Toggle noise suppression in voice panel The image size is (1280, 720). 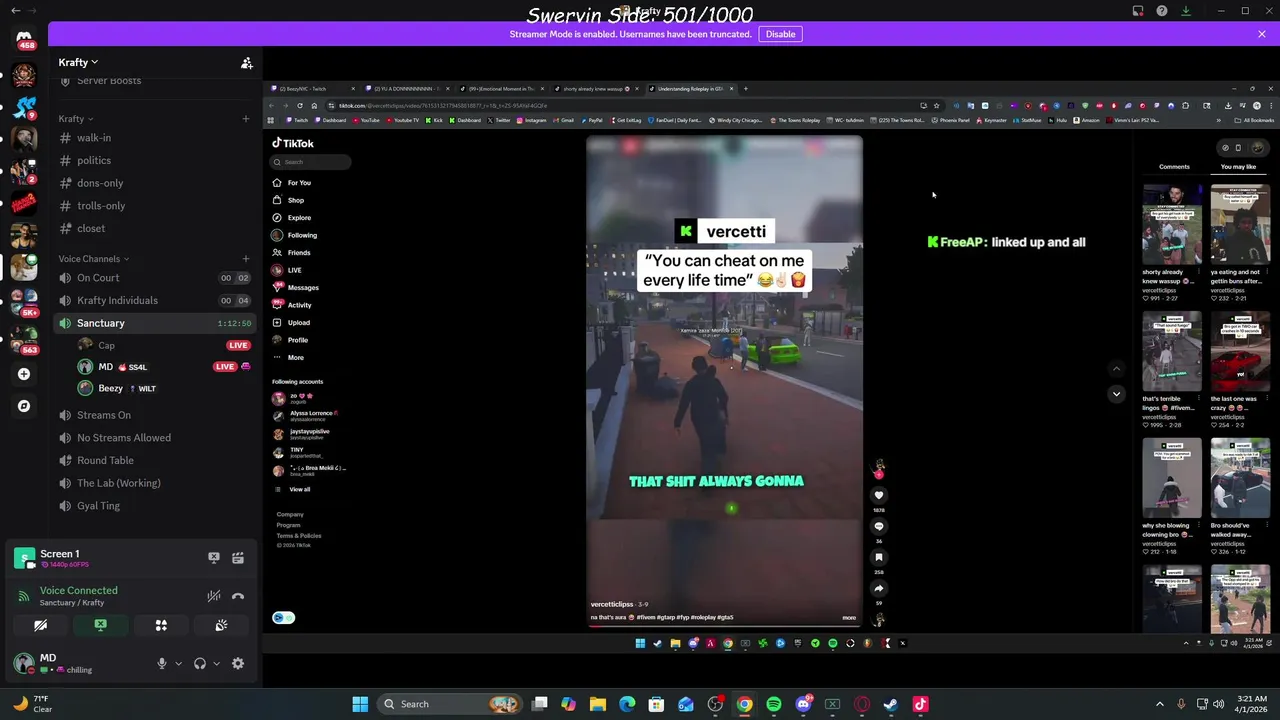[x=213, y=596]
